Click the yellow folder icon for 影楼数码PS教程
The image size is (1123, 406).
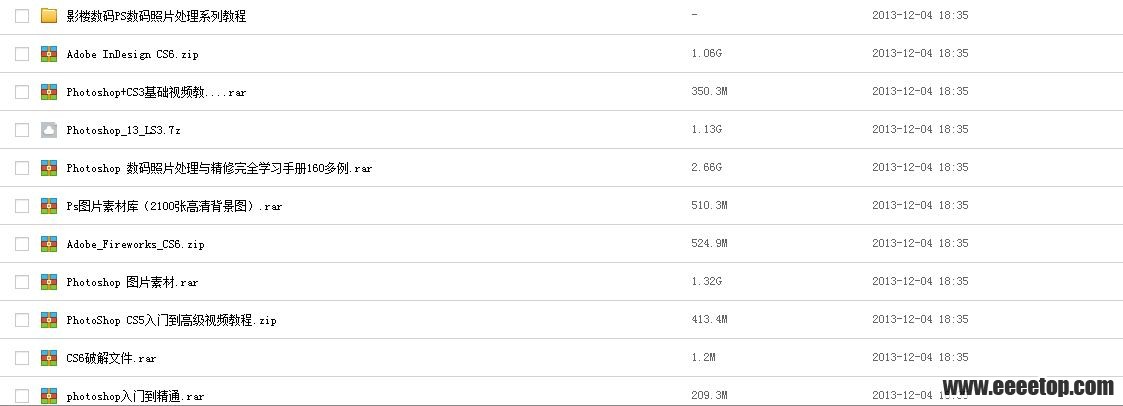tap(49, 15)
